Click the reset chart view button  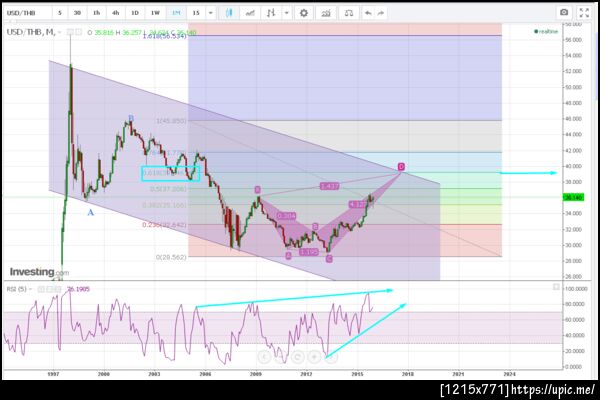[297, 357]
